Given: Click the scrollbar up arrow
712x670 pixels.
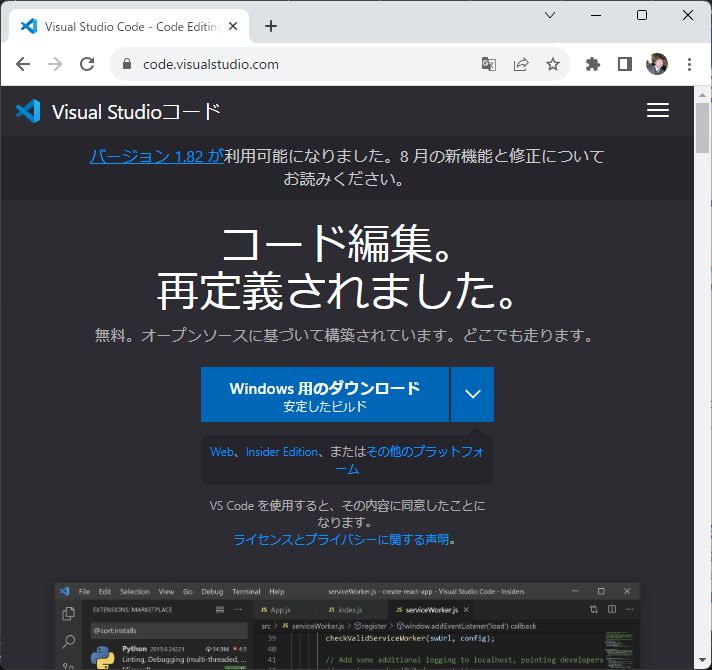Looking at the screenshot, I should [x=702, y=94].
